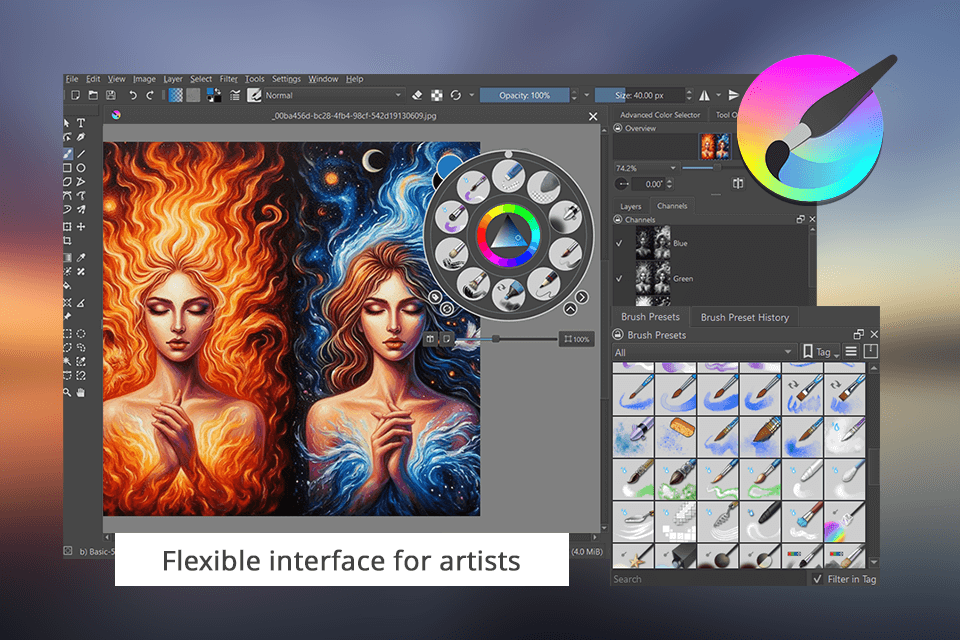Toggle lock on Brush Presets docker
Image resolution: width=960 pixels, height=640 pixels.
click(x=617, y=334)
